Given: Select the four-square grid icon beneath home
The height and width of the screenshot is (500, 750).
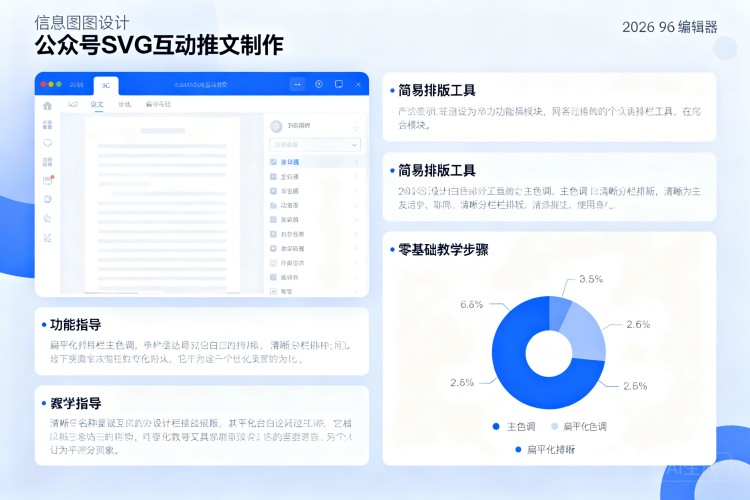Looking at the screenshot, I should (x=47, y=125).
